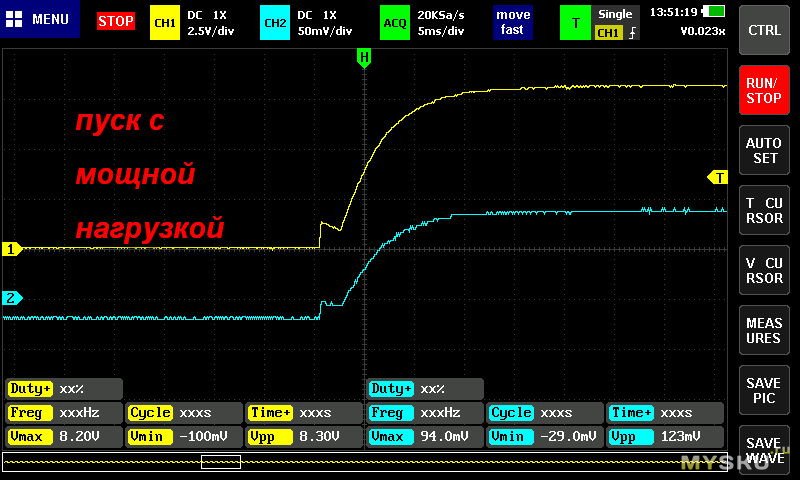The width and height of the screenshot is (800, 480).
Task: Open CH1 settings DC 1X 2.5V/div
Action: click(210, 23)
